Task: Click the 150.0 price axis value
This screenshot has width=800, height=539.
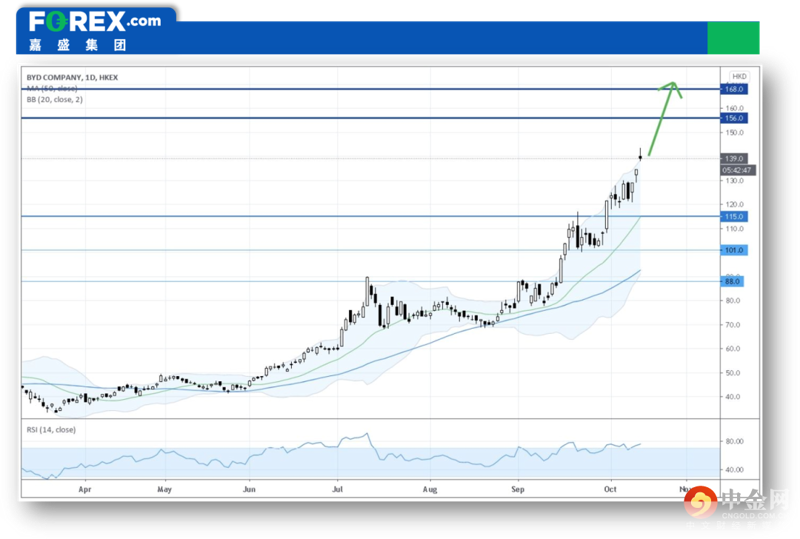Action: (735, 133)
